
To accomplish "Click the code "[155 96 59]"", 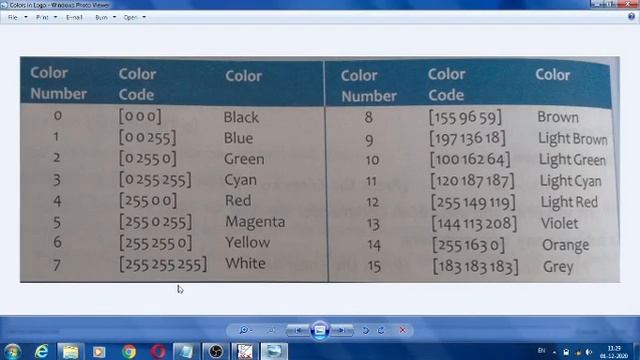I will click(x=465, y=118).
